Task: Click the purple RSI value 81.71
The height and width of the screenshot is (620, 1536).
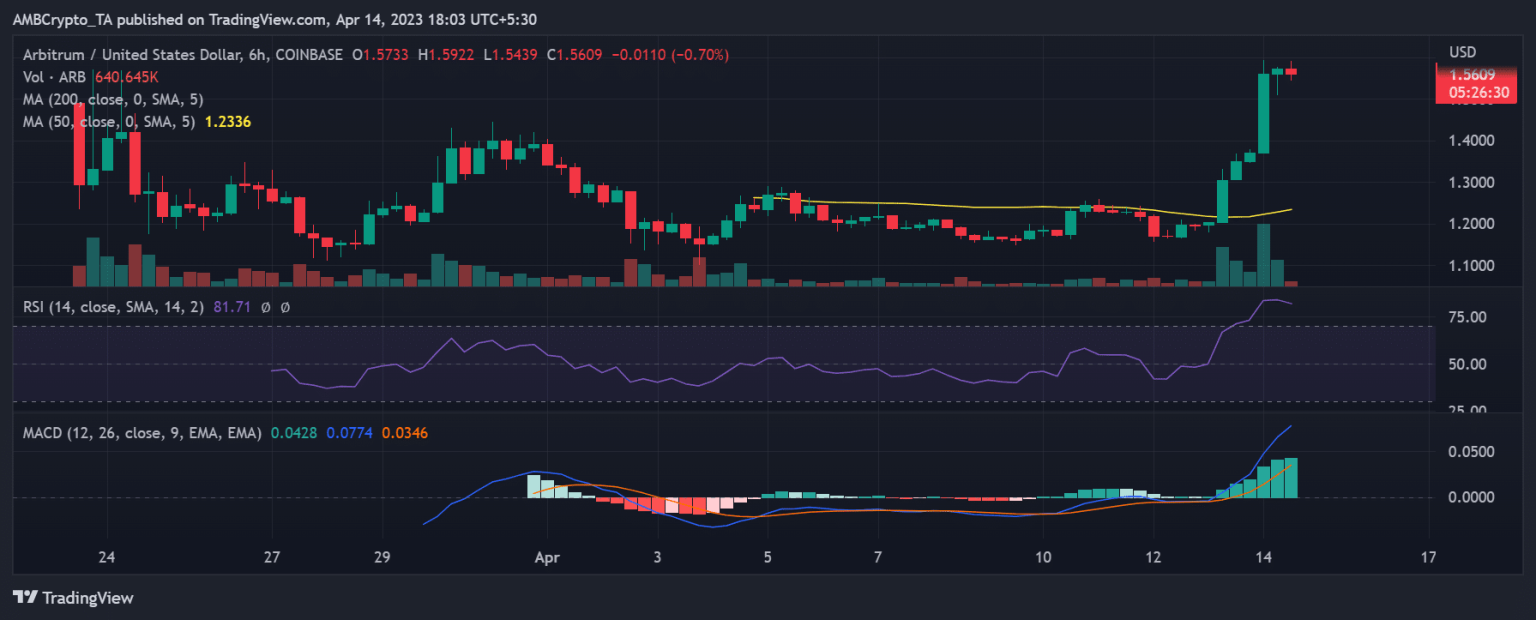Action: click(x=232, y=308)
